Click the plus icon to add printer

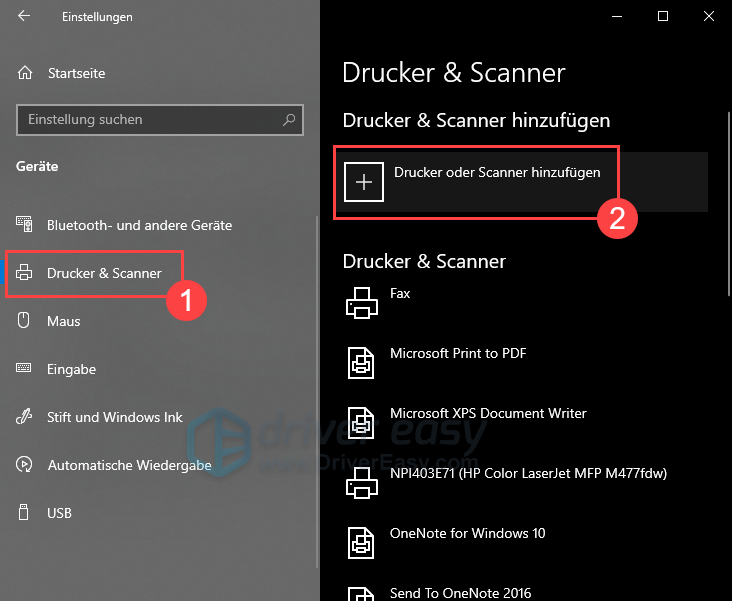click(364, 182)
